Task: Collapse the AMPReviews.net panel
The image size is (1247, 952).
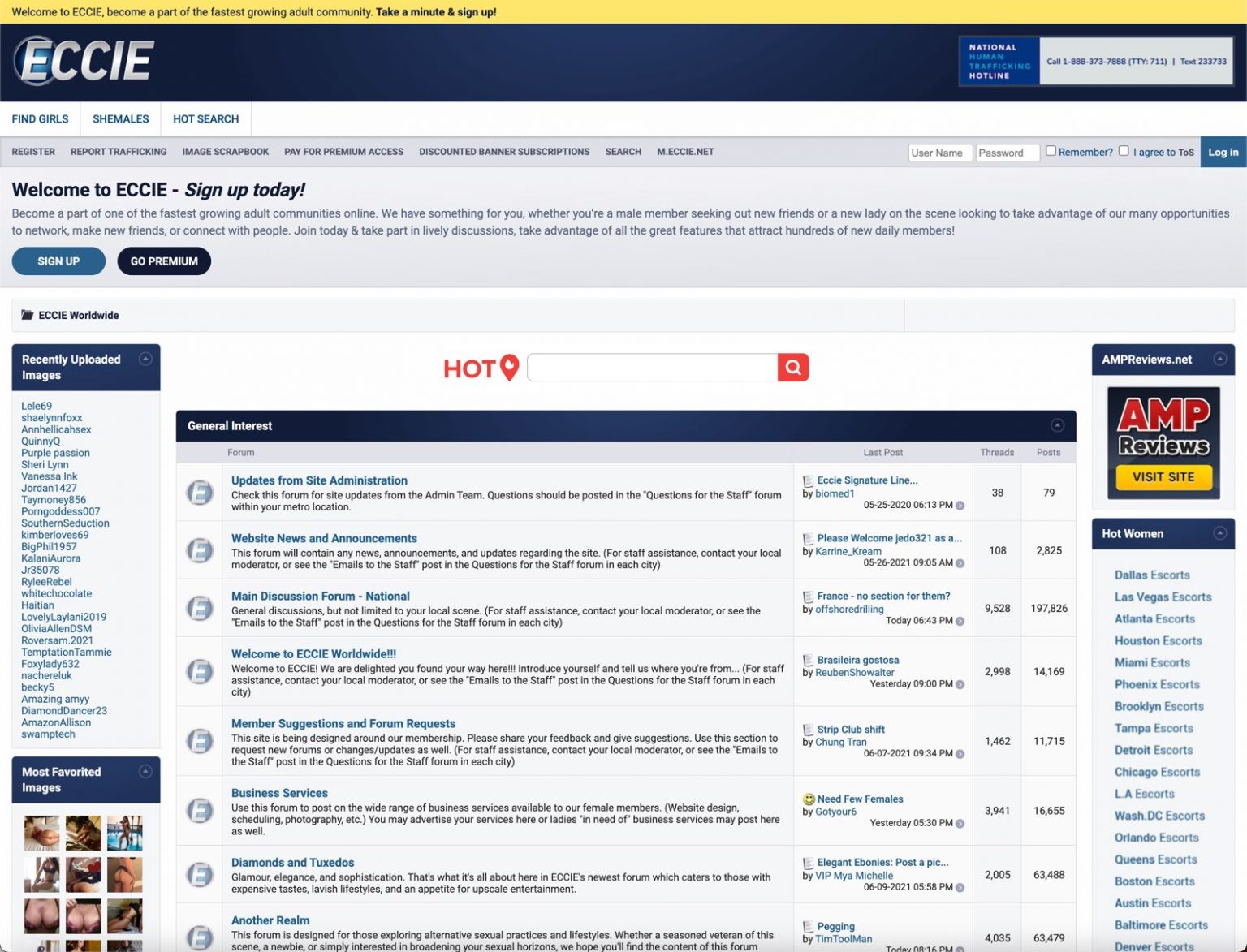Action: [1219, 359]
